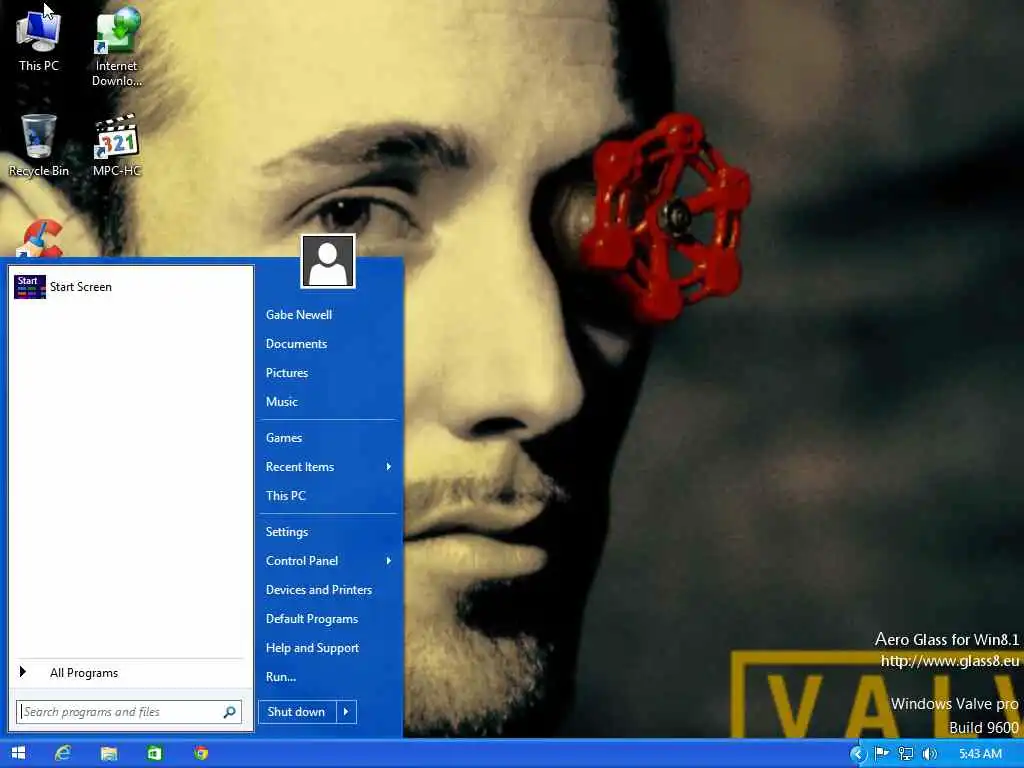Expand Recent Items submenu arrow
1024x768 pixels.
click(x=389, y=466)
